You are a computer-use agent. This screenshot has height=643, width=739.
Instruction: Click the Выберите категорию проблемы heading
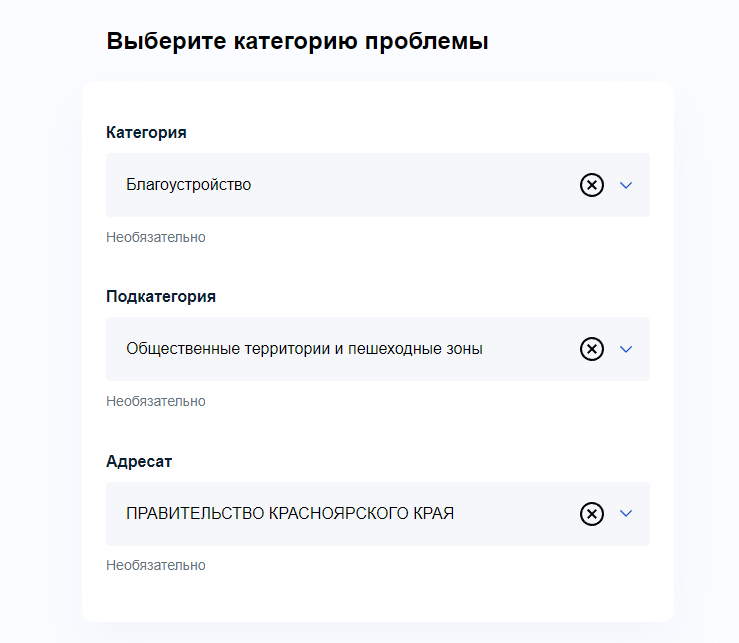pyautogui.click(x=297, y=41)
